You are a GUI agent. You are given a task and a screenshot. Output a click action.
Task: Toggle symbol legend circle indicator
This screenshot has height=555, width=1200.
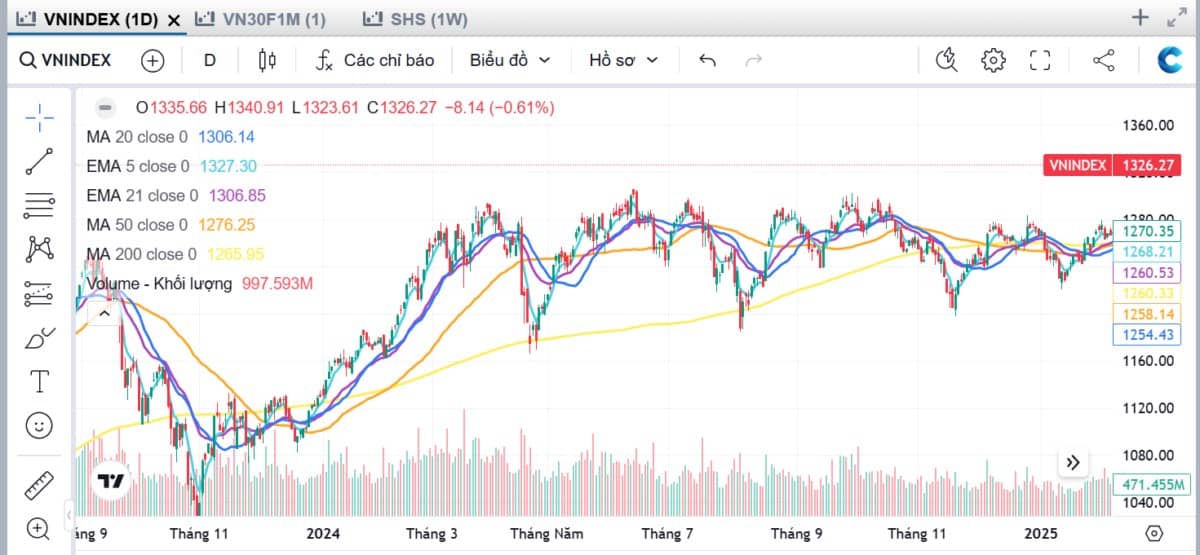point(103,107)
